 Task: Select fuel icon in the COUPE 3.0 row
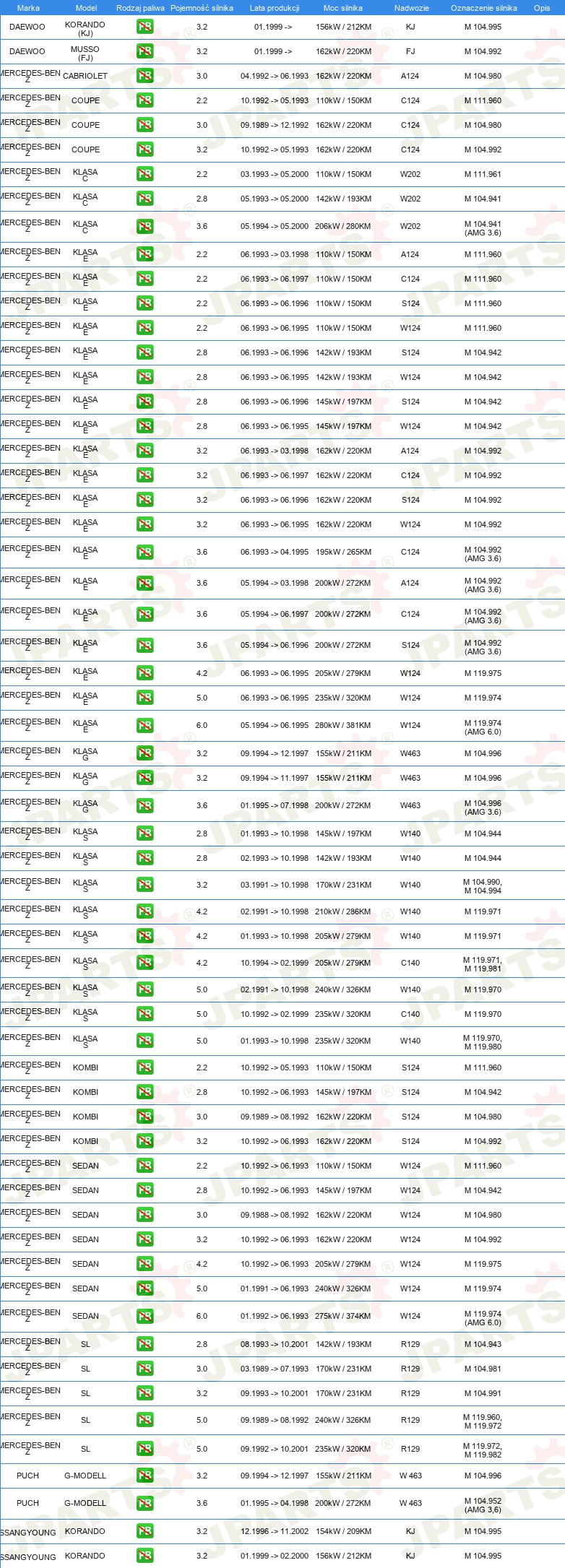[145, 125]
